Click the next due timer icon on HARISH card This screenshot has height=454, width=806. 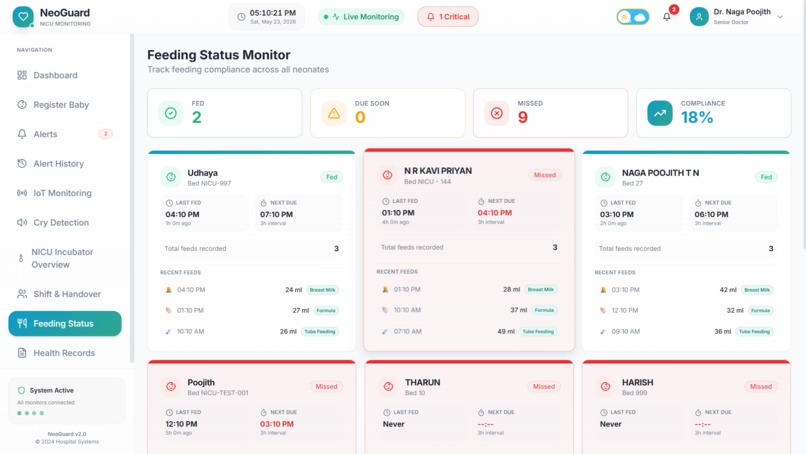(698, 412)
